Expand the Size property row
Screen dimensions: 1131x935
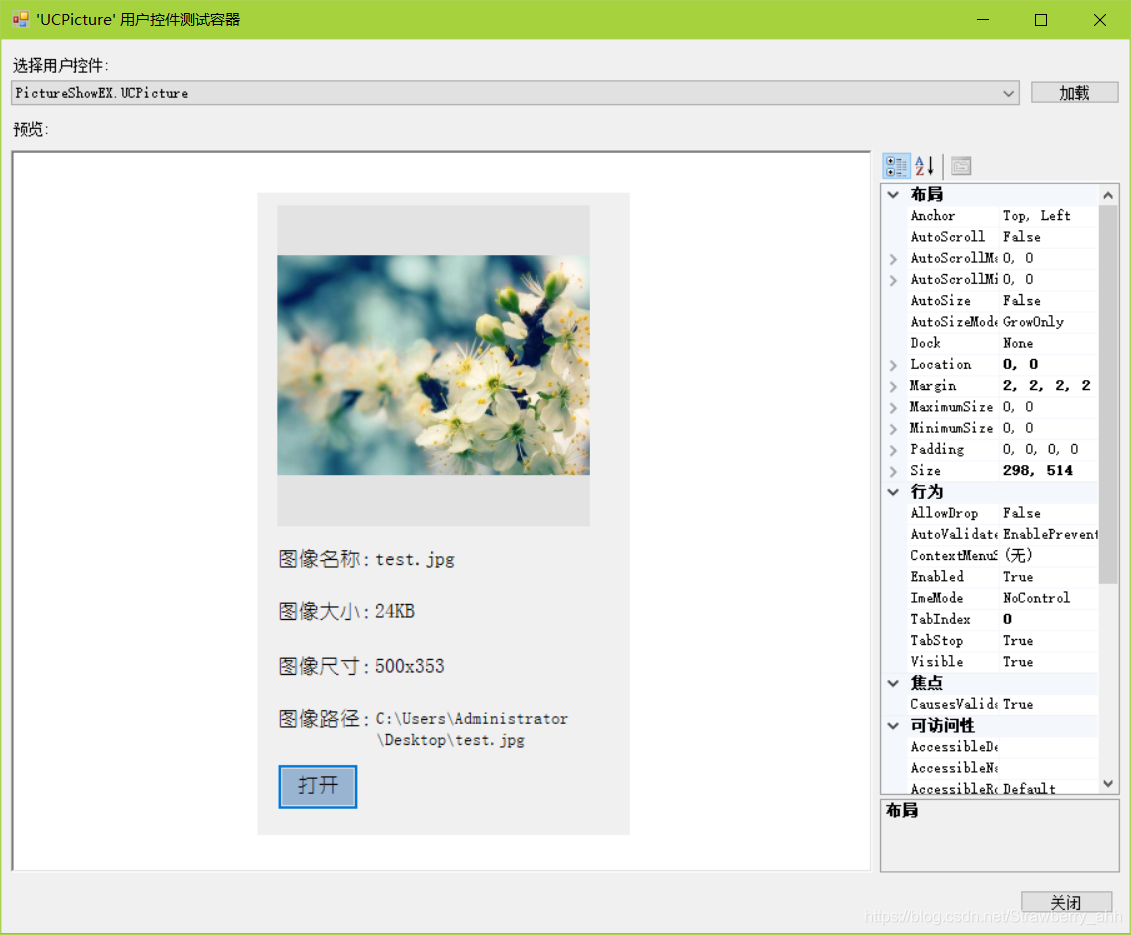coord(892,470)
